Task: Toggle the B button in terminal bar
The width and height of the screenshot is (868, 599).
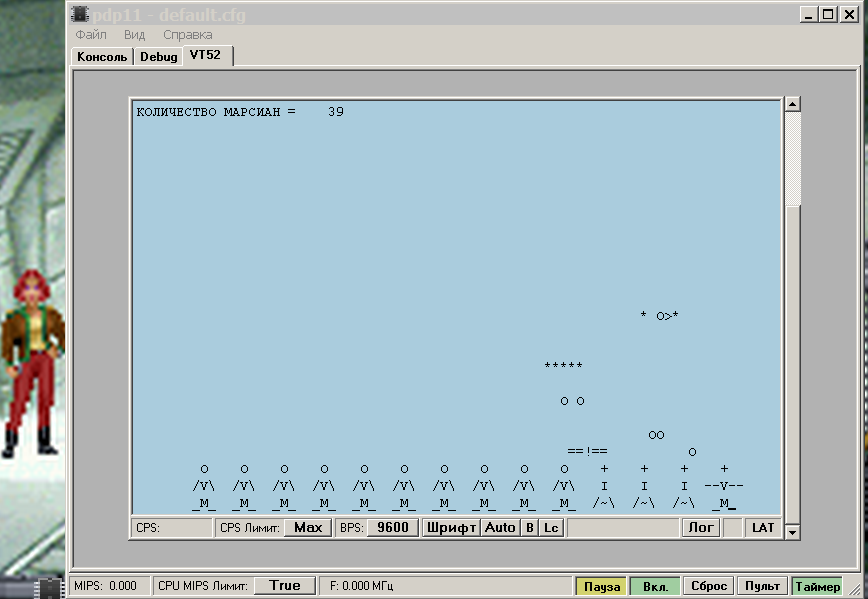Action: [529, 528]
